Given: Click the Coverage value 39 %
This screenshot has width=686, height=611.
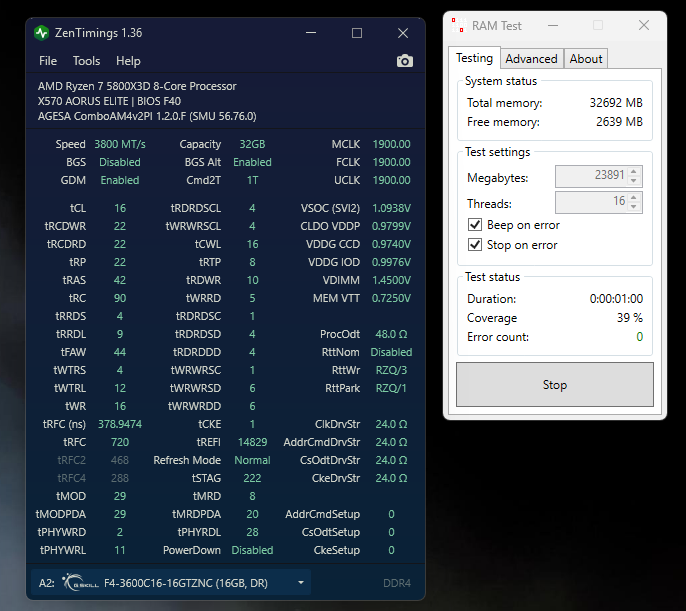Looking at the screenshot, I should pos(630,318).
